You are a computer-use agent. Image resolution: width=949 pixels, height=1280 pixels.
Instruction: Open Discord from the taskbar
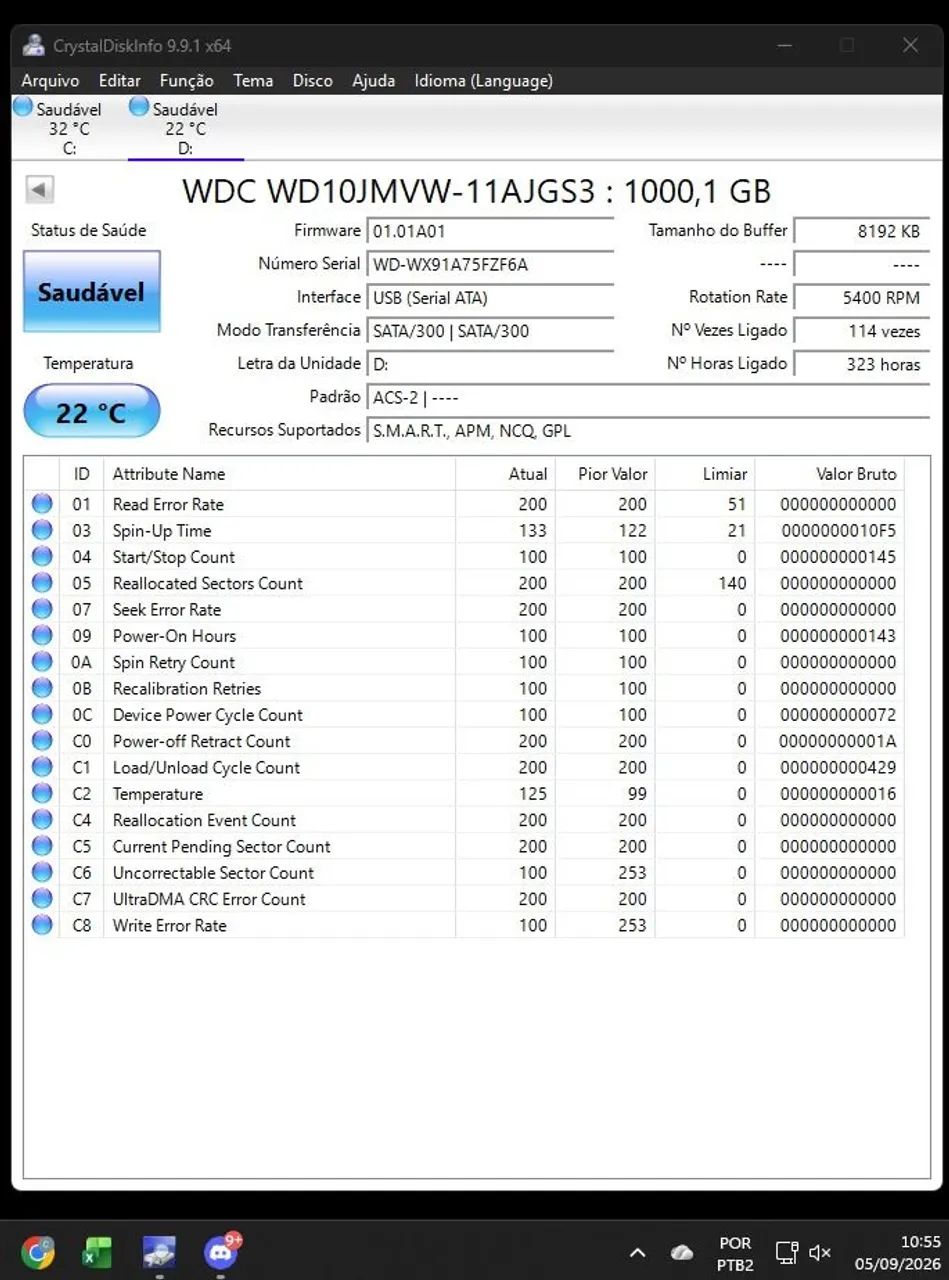tap(220, 1251)
